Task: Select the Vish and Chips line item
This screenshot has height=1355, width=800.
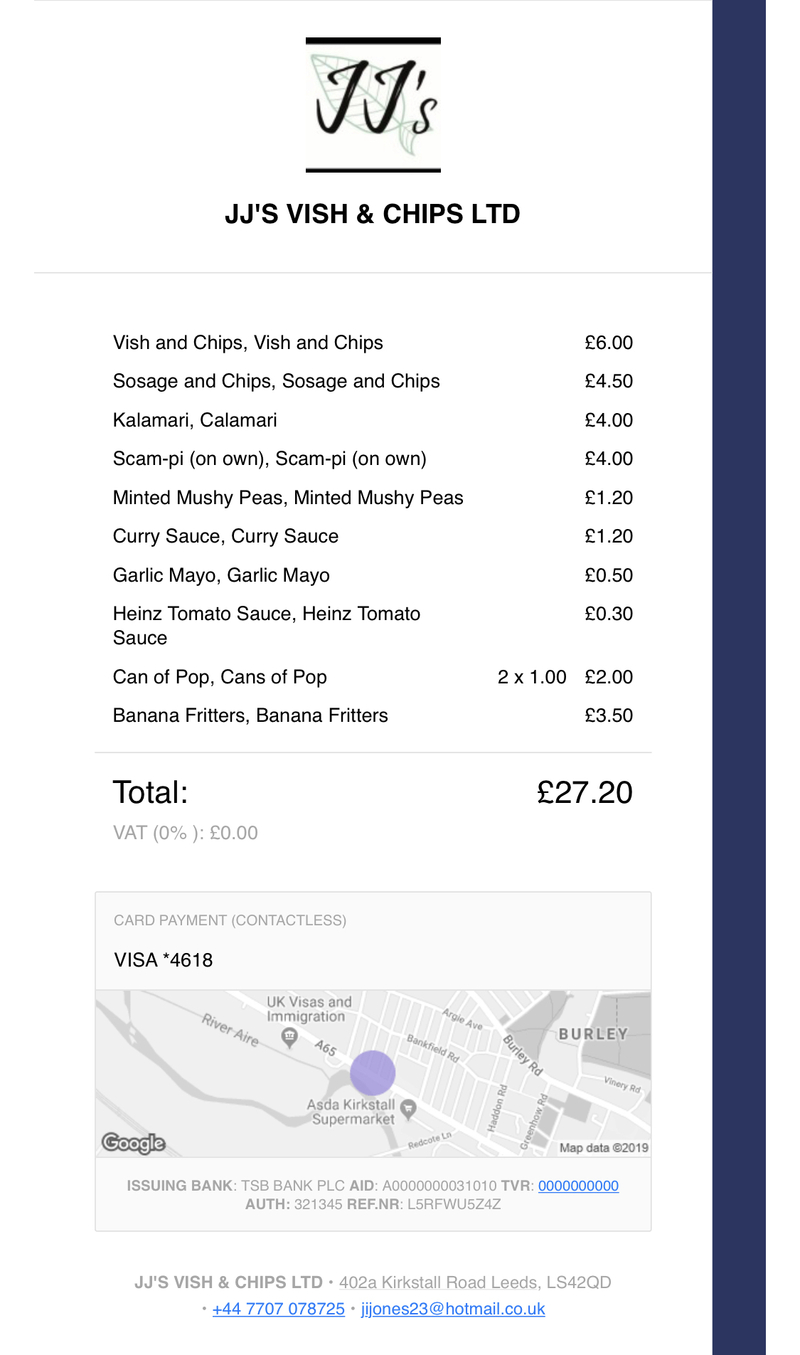Action: pyautogui.click(x=248, y=343)
